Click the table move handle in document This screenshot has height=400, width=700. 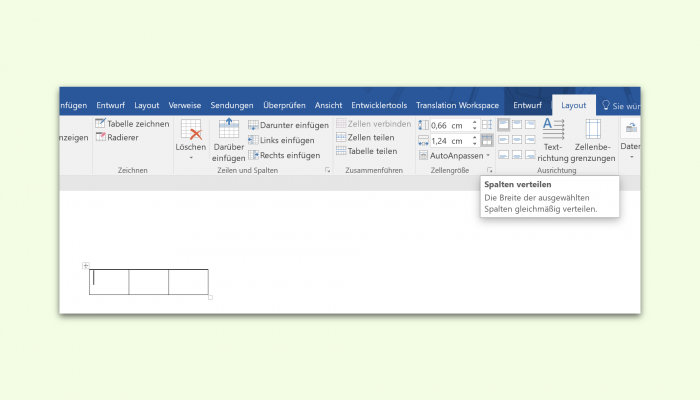(x=86, y=266)
